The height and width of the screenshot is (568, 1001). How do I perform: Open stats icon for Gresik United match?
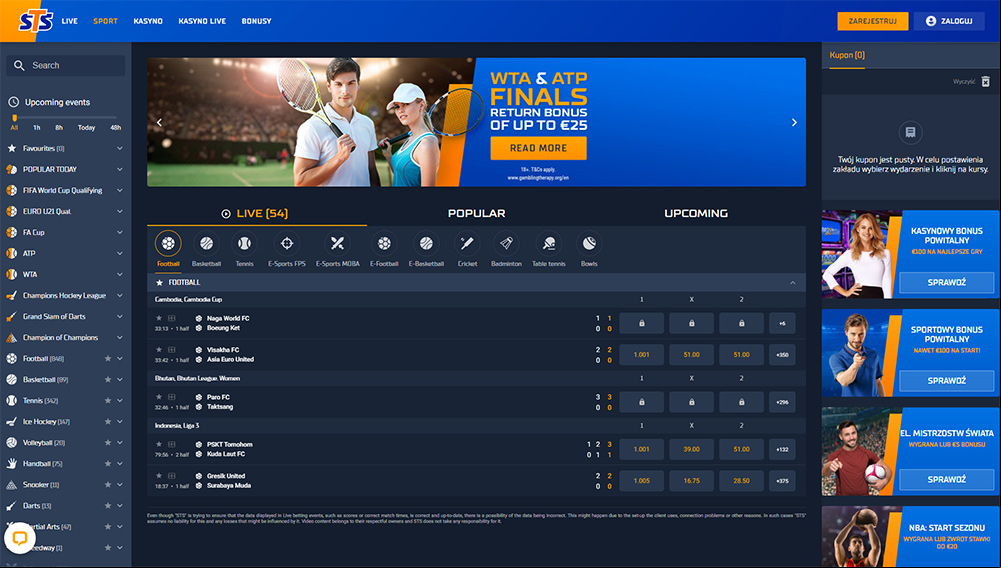(172, 475)
